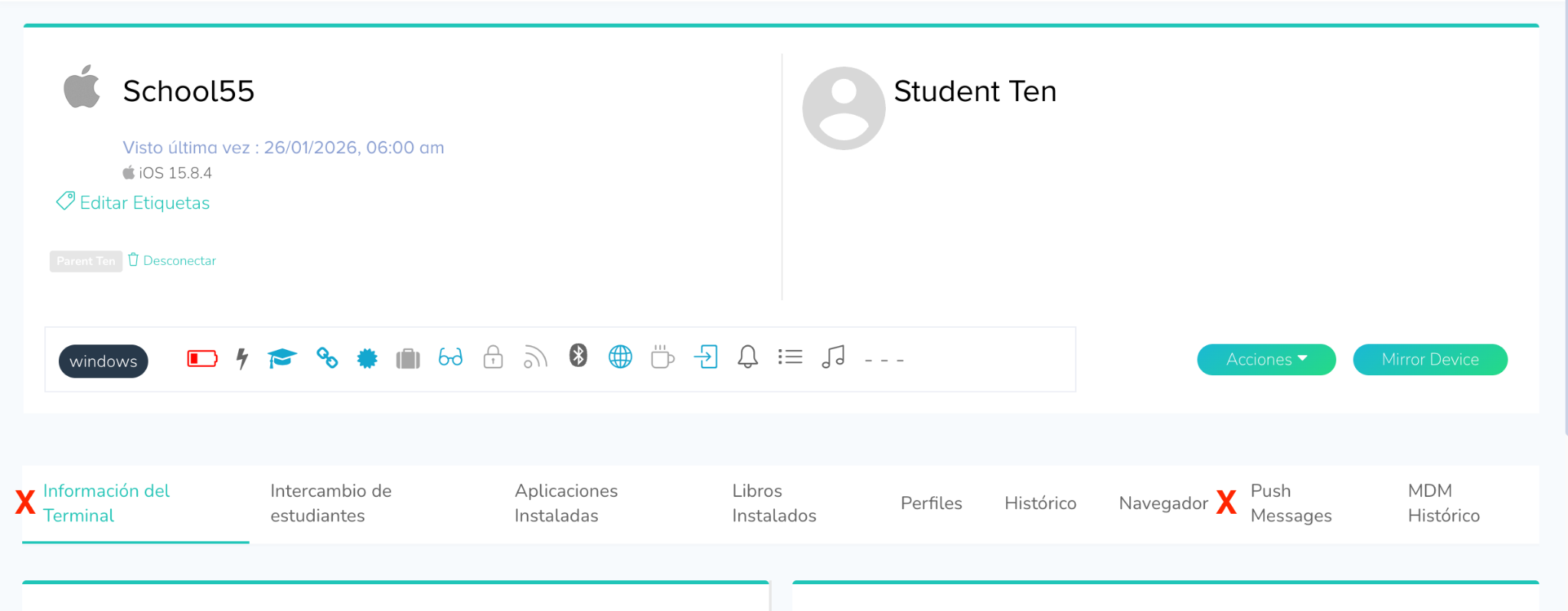The image size is (1568, 611).
Task: Click the Bluetooth icon
Action: 578,356
